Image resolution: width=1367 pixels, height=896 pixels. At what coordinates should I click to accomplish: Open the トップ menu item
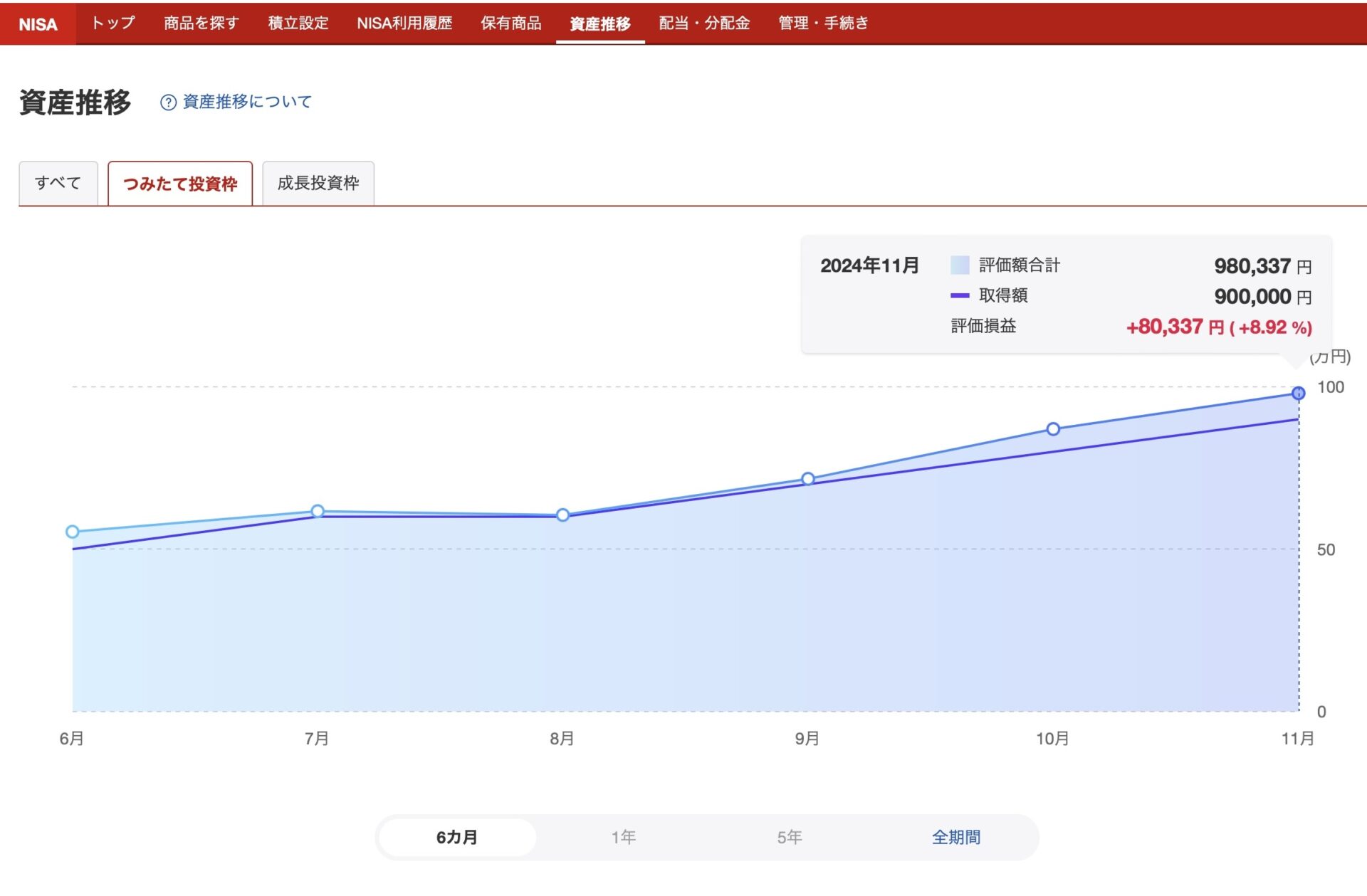pos(113,23)
